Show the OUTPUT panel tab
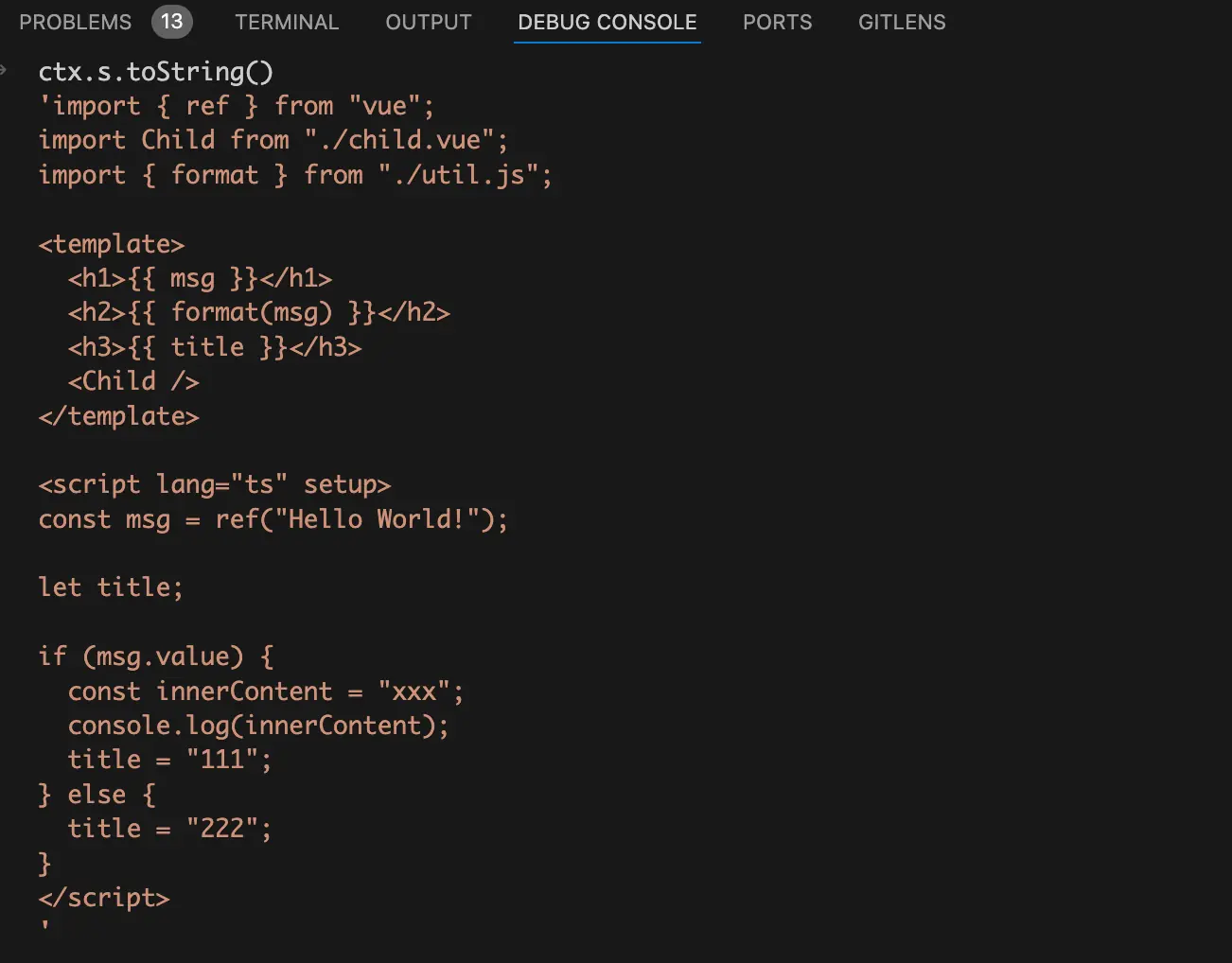Screen dimensions: 1232x963 click(x=428, y=23)
